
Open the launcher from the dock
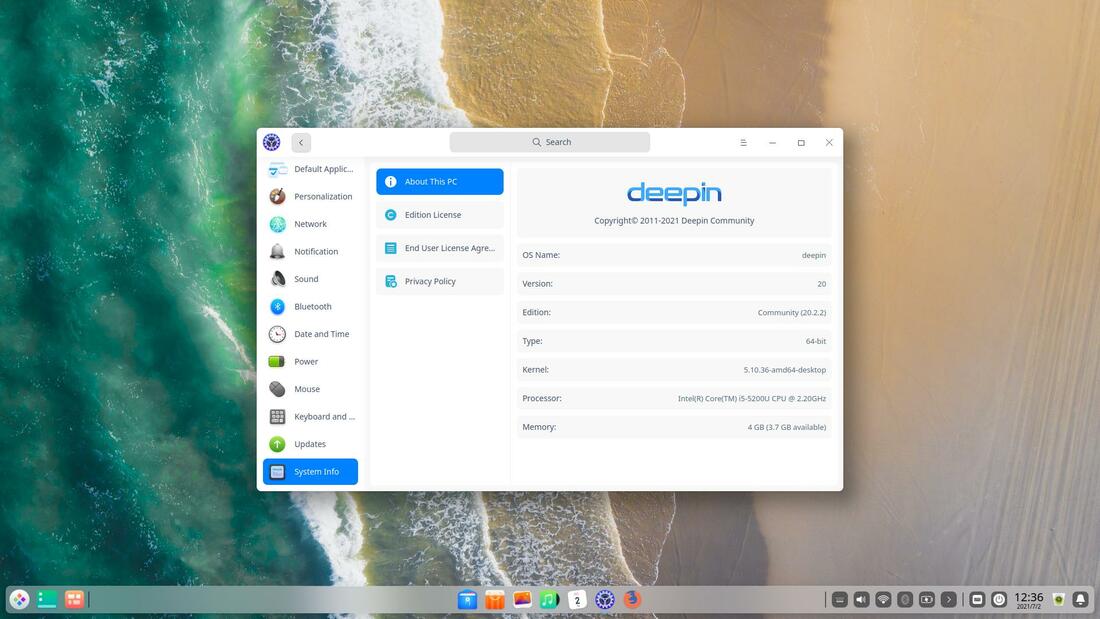(x=19, y=600)
